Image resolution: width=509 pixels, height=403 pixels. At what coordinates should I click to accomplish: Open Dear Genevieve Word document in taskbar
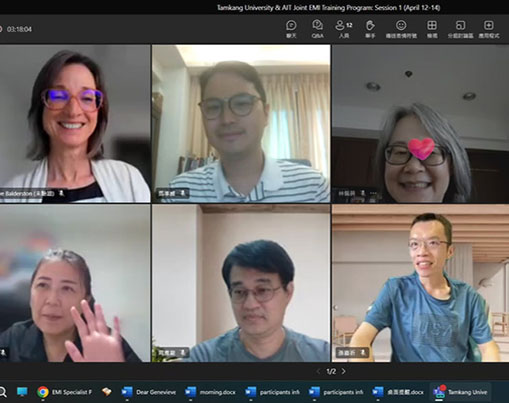[149, 392]
